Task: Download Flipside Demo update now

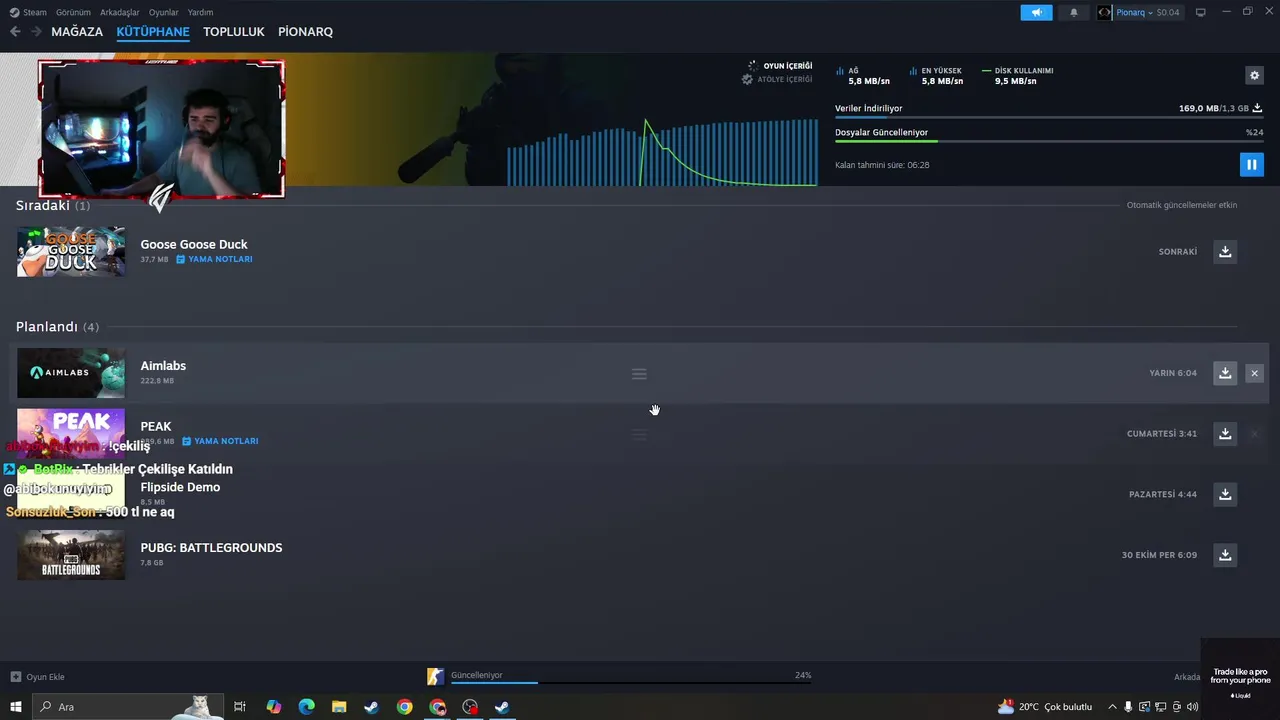Action: (x=1225, y=494)
